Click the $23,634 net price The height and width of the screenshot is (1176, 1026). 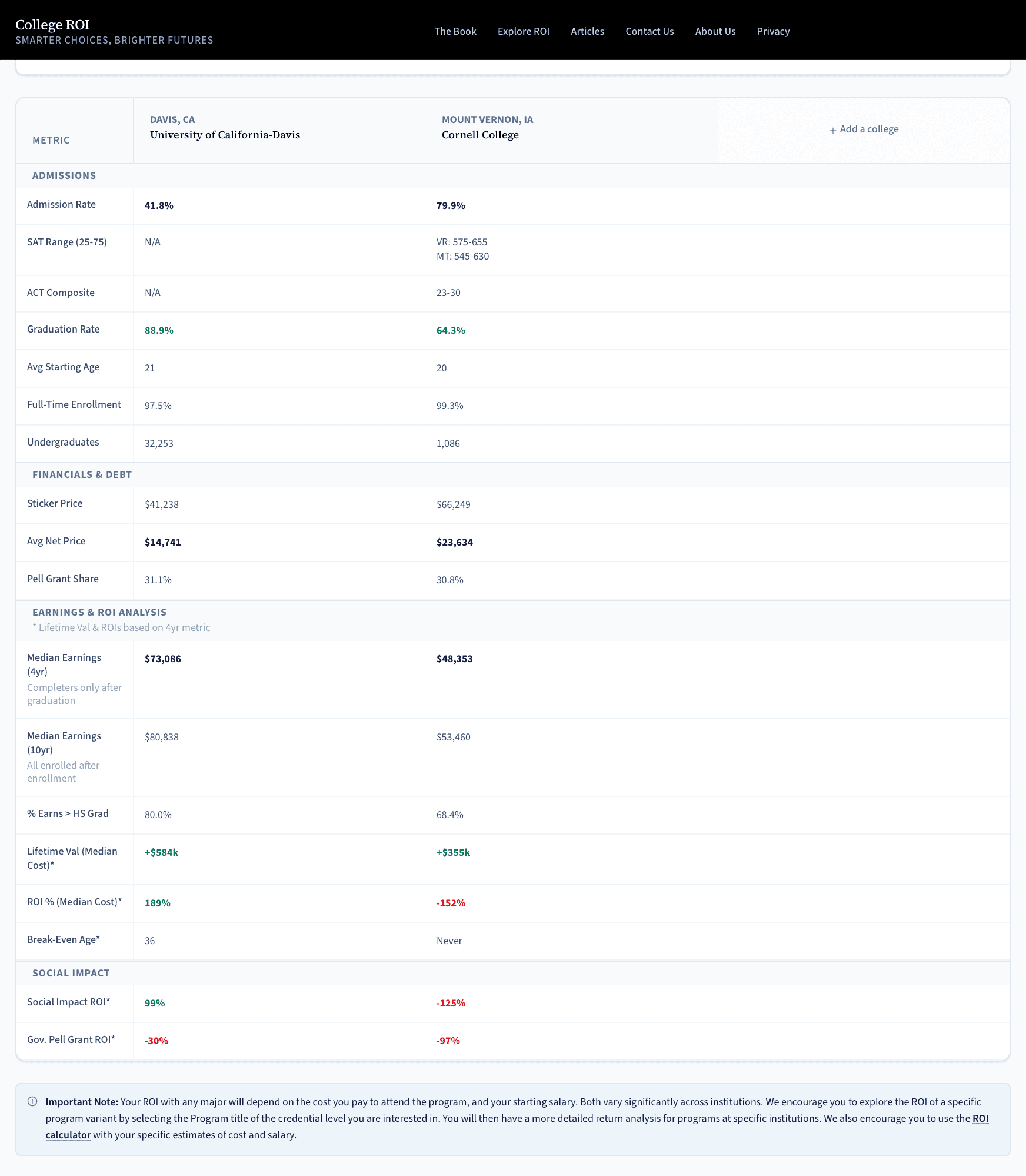[x=455, y=542]
